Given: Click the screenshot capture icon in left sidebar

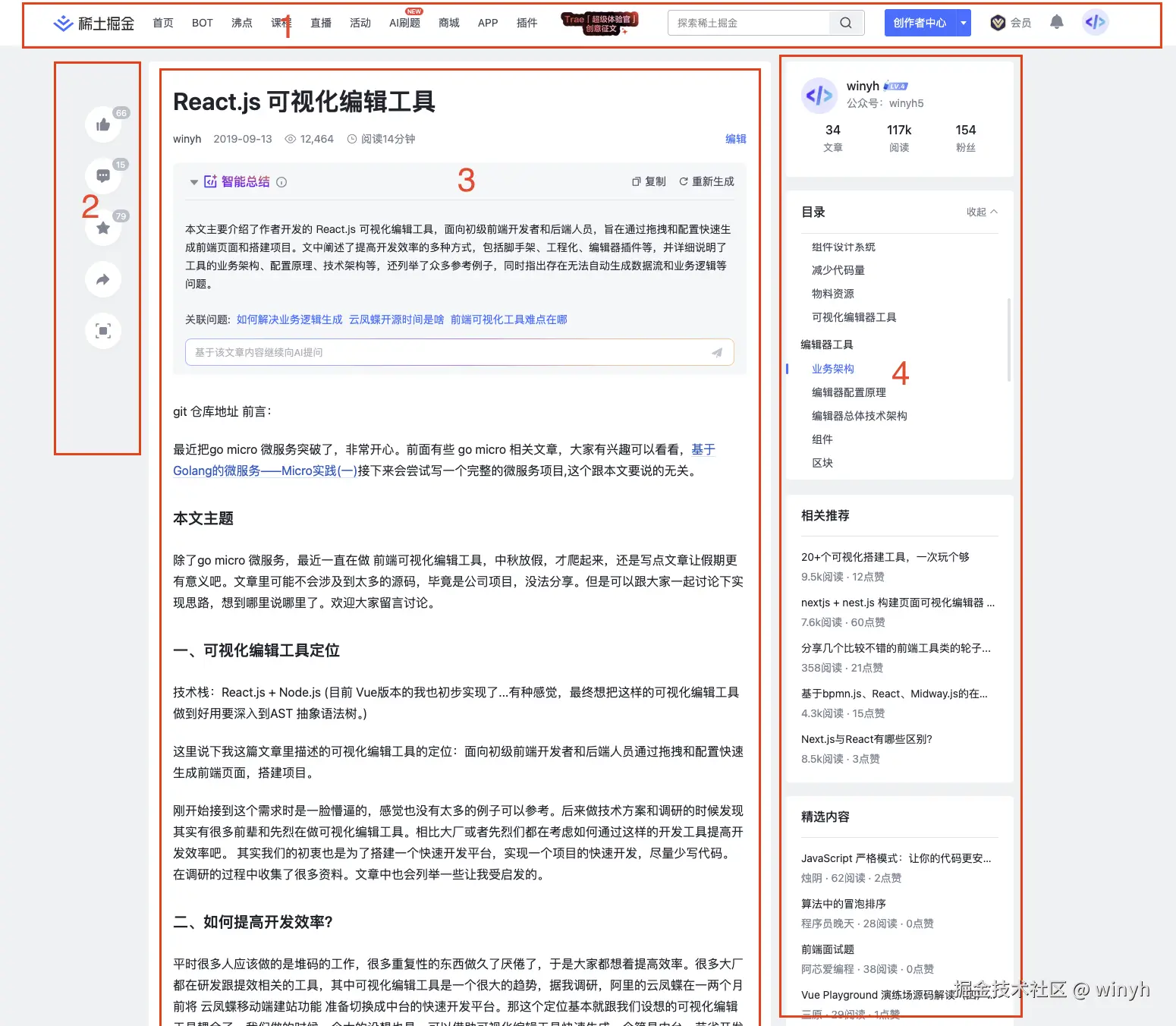Looking at the screenshot, I should [x=103, y=331].
